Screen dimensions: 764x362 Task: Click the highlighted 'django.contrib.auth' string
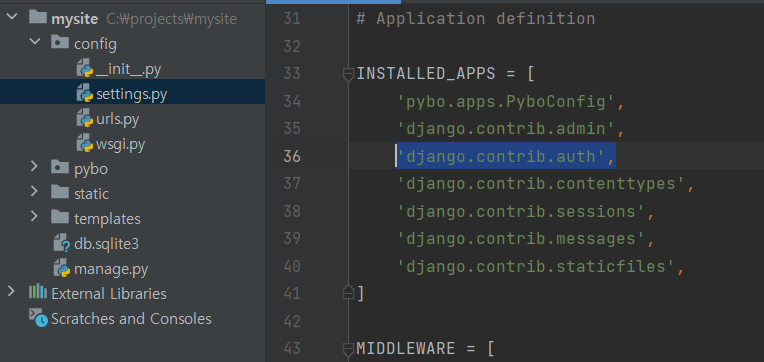tap(501, 156)
